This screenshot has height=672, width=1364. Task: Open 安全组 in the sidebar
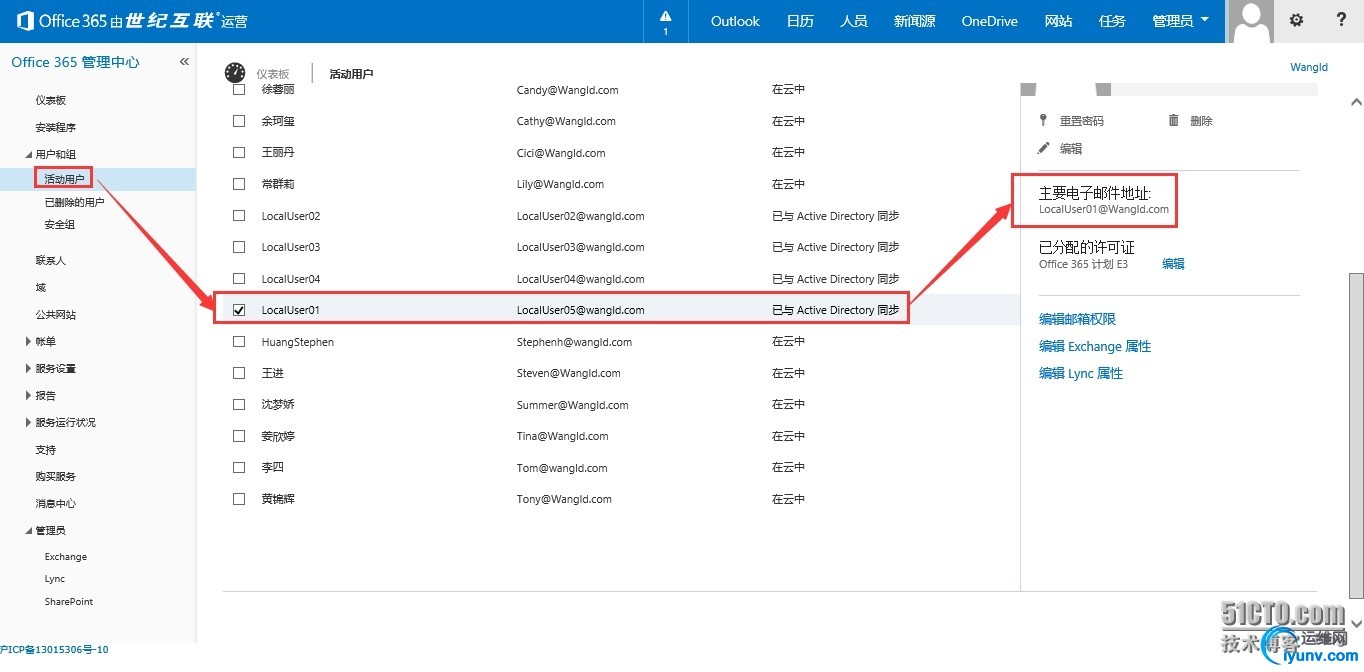click(x=60, y=225)
